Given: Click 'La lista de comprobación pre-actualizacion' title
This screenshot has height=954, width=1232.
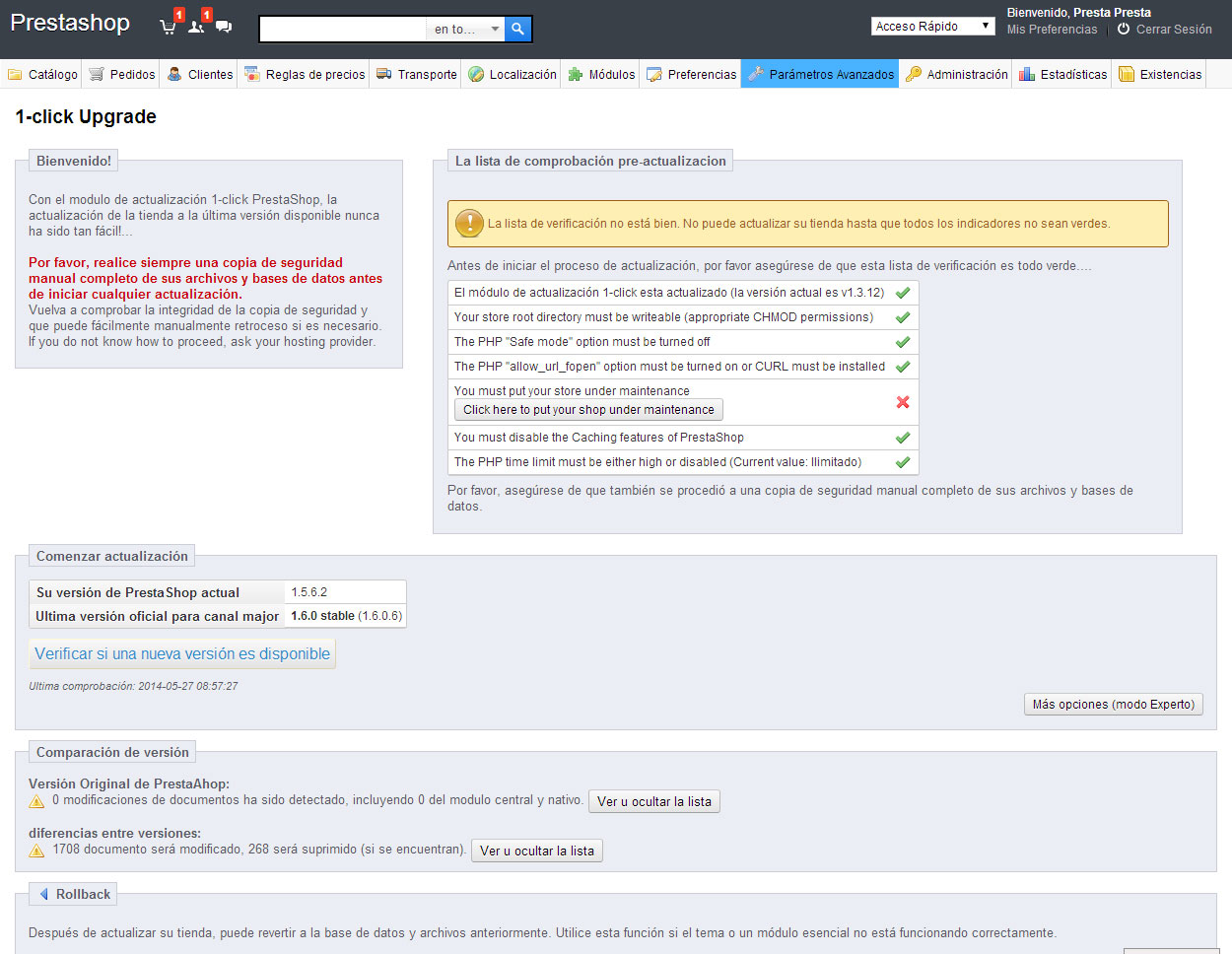Looking at the screenshot, I should click(590, 161).
